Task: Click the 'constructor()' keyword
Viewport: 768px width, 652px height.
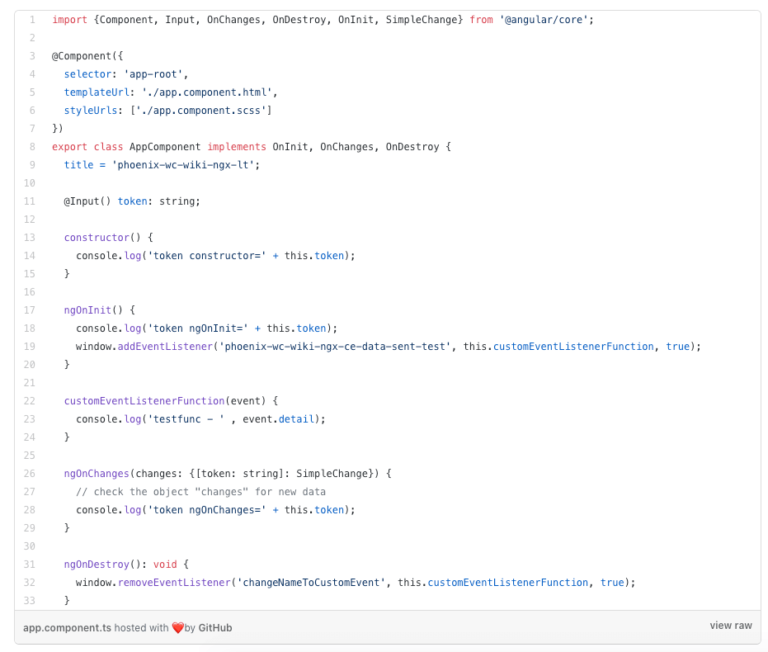Action: click(x=102, y=237)
